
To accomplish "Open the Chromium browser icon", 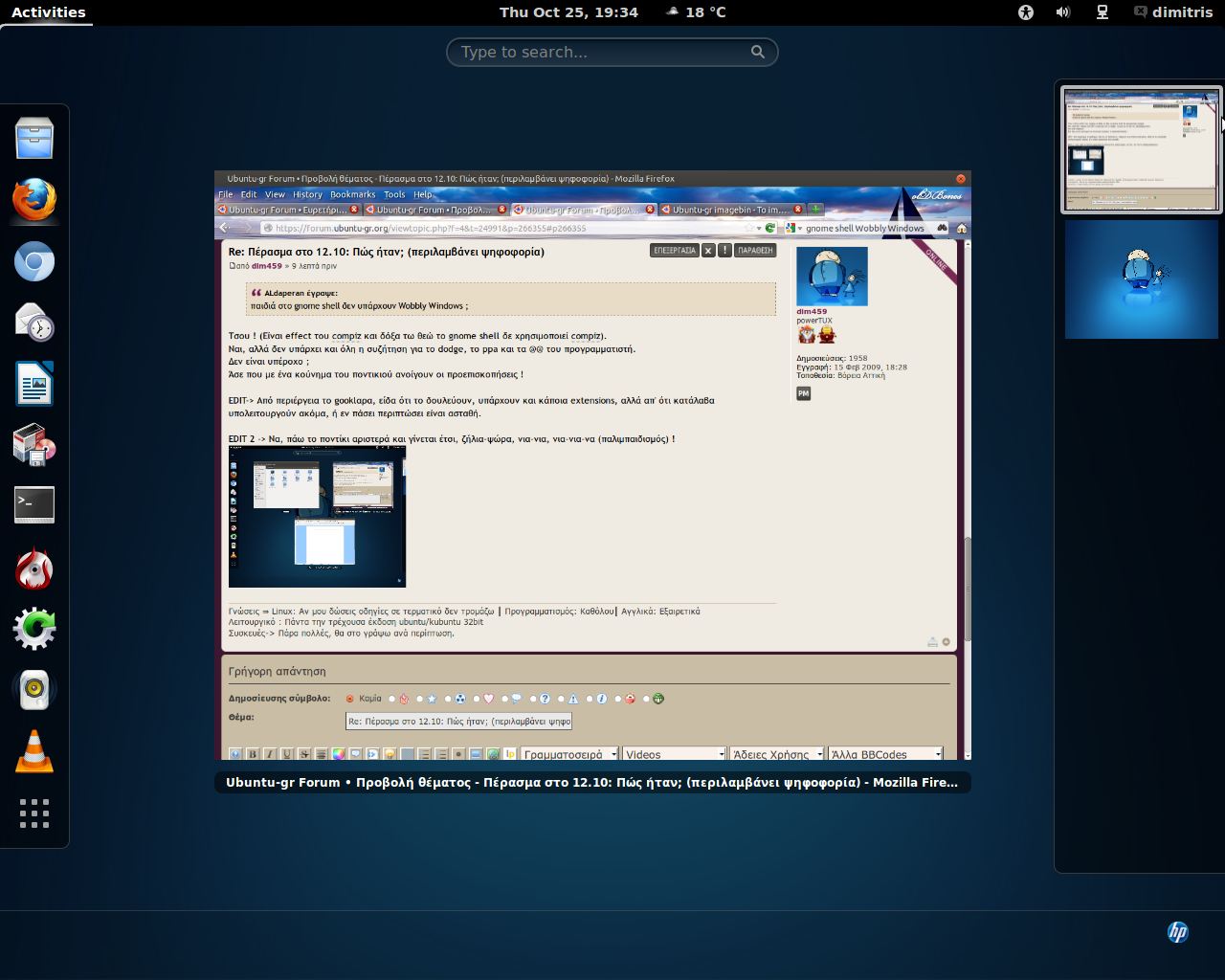I will click(x=34, y=261).
